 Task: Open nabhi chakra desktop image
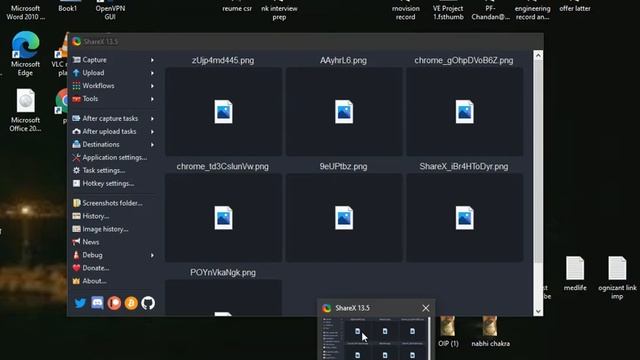[x=490, y=331]
